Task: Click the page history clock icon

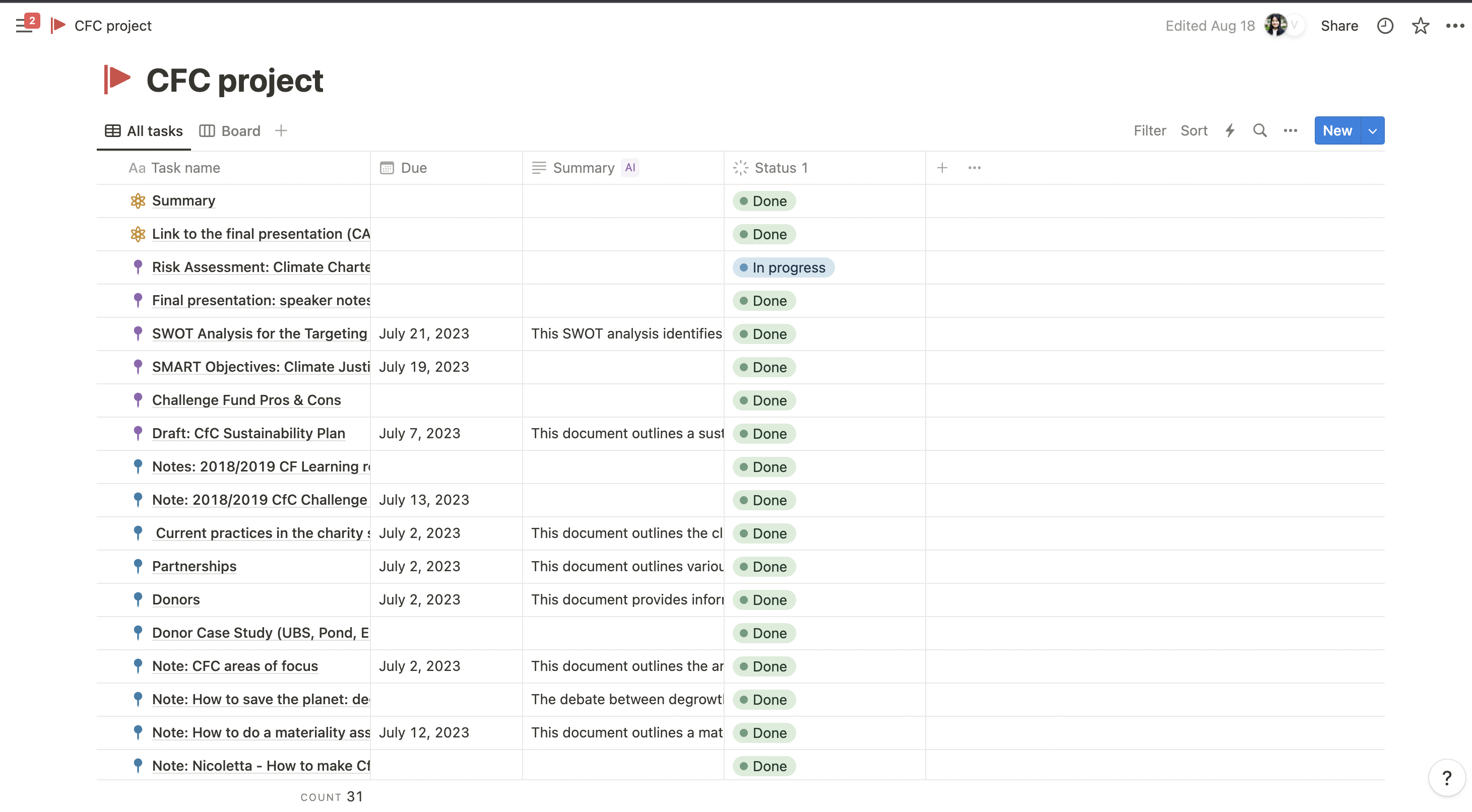Action: [x=1385, y=26]
